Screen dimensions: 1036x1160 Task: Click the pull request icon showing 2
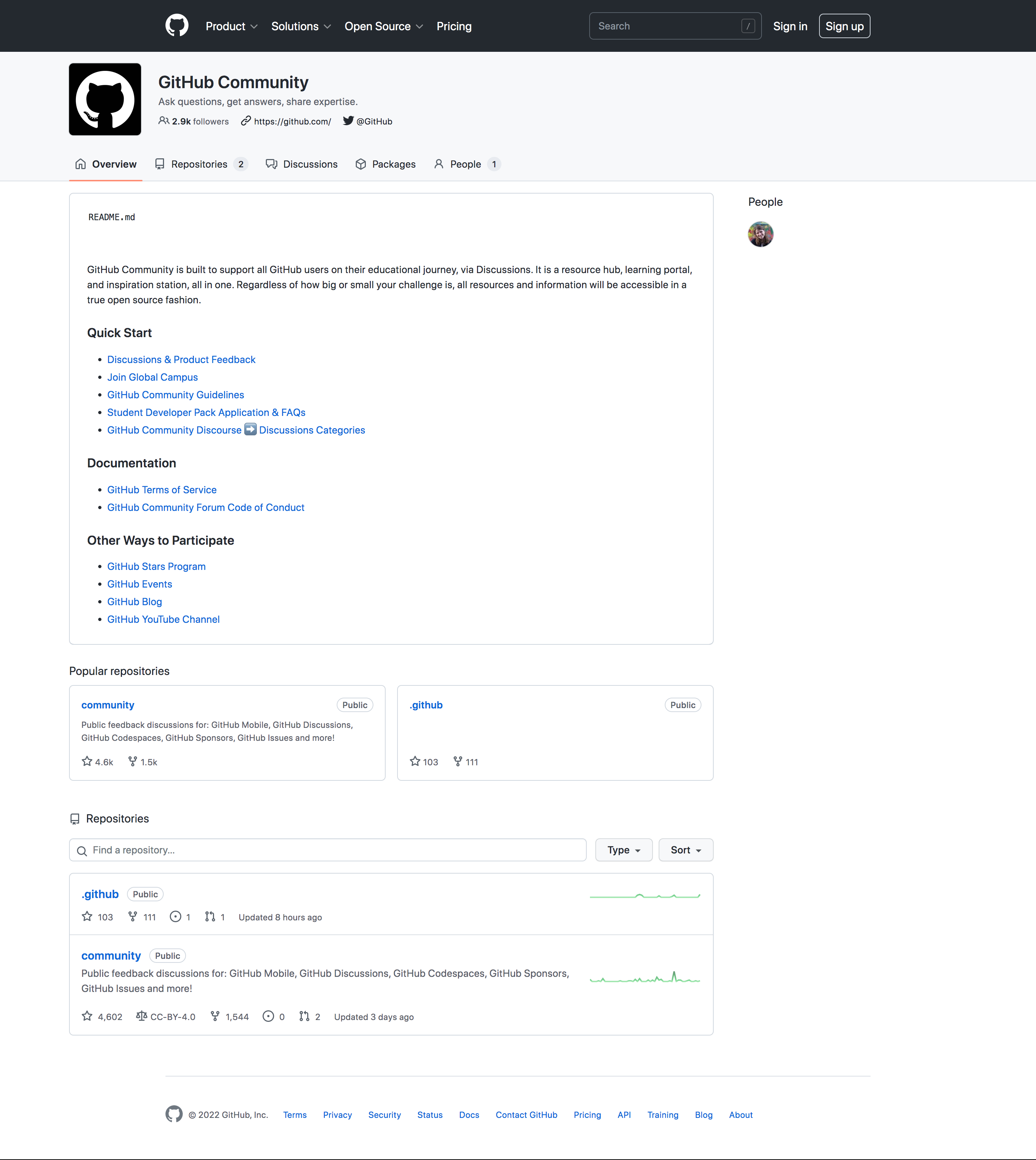305,1016
